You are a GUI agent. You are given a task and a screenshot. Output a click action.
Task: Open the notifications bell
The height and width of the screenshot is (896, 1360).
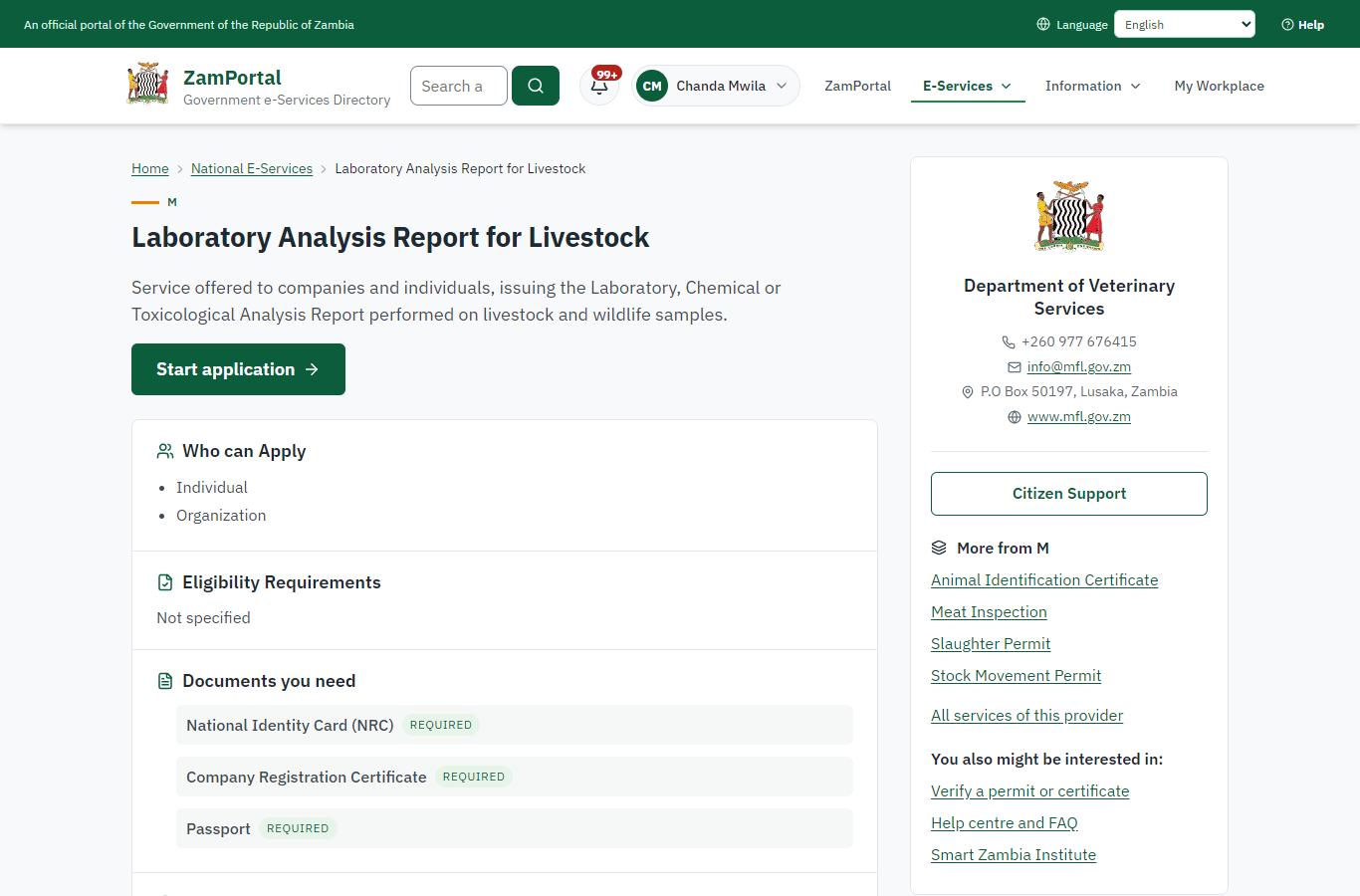point(599,86)
